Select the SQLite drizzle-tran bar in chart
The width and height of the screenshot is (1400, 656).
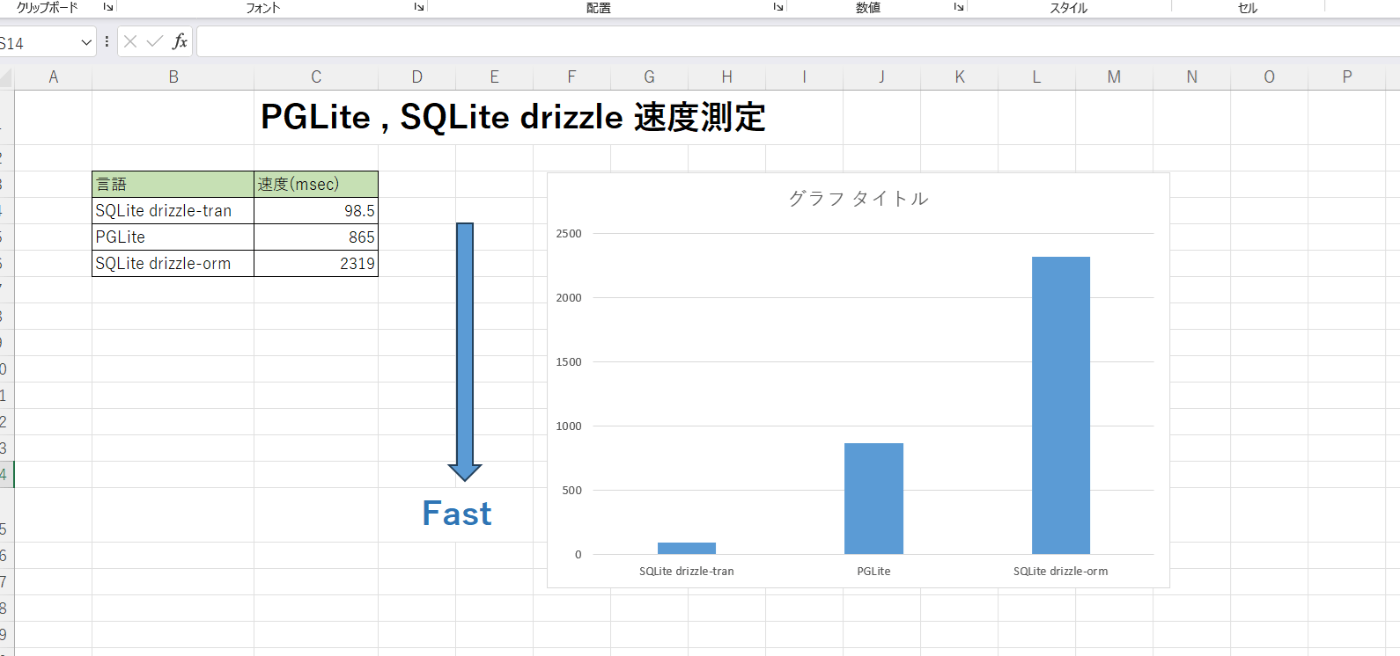tap(687, 548)
